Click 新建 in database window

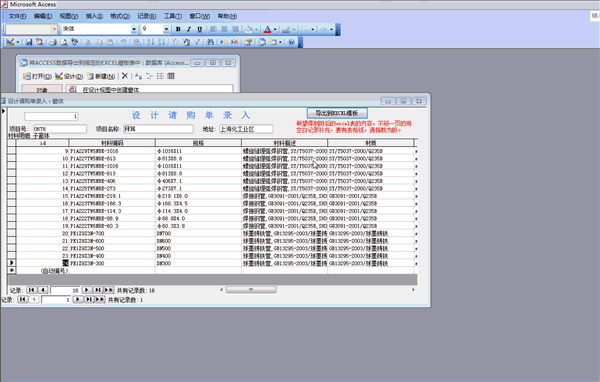[x=101, y=77]
